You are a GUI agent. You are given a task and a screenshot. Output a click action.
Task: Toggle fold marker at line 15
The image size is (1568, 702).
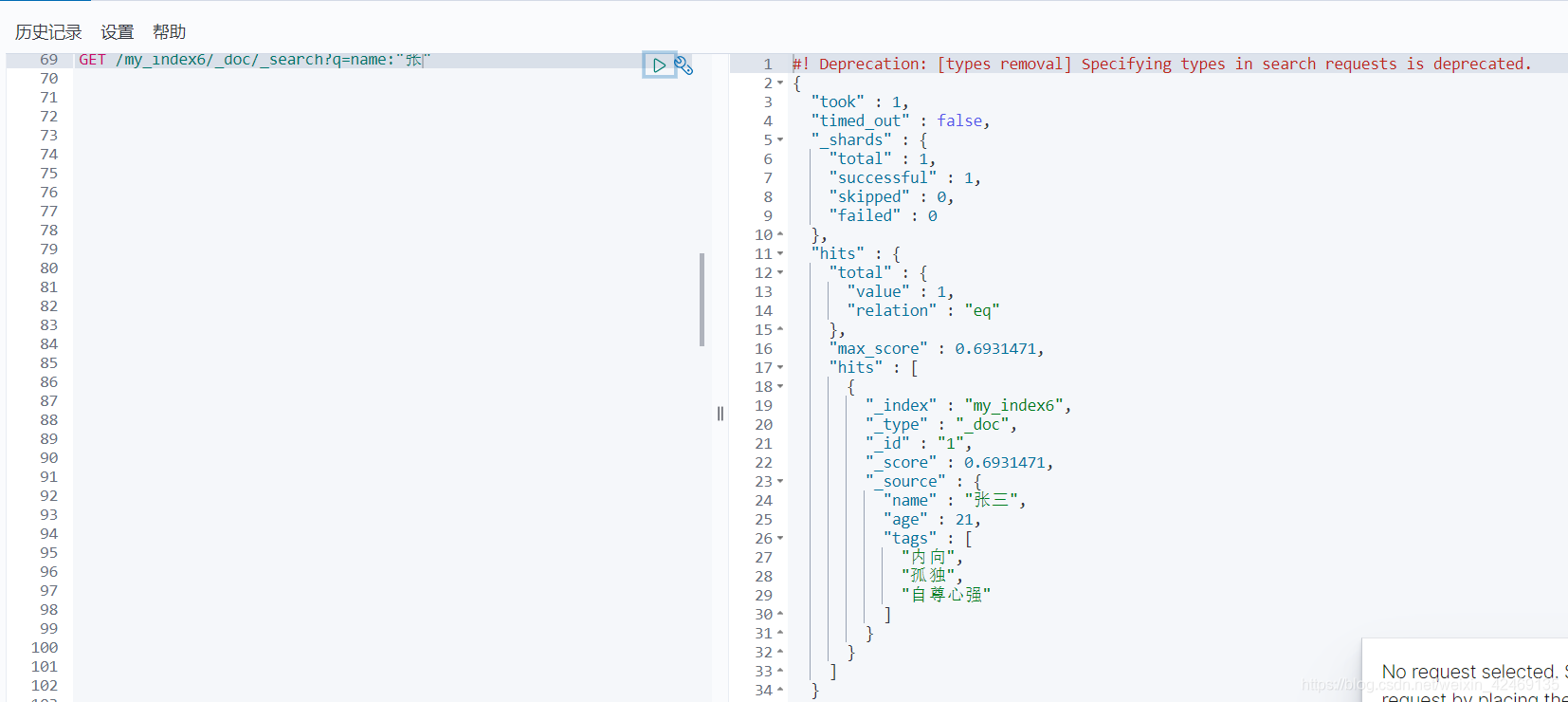(780, 329)
